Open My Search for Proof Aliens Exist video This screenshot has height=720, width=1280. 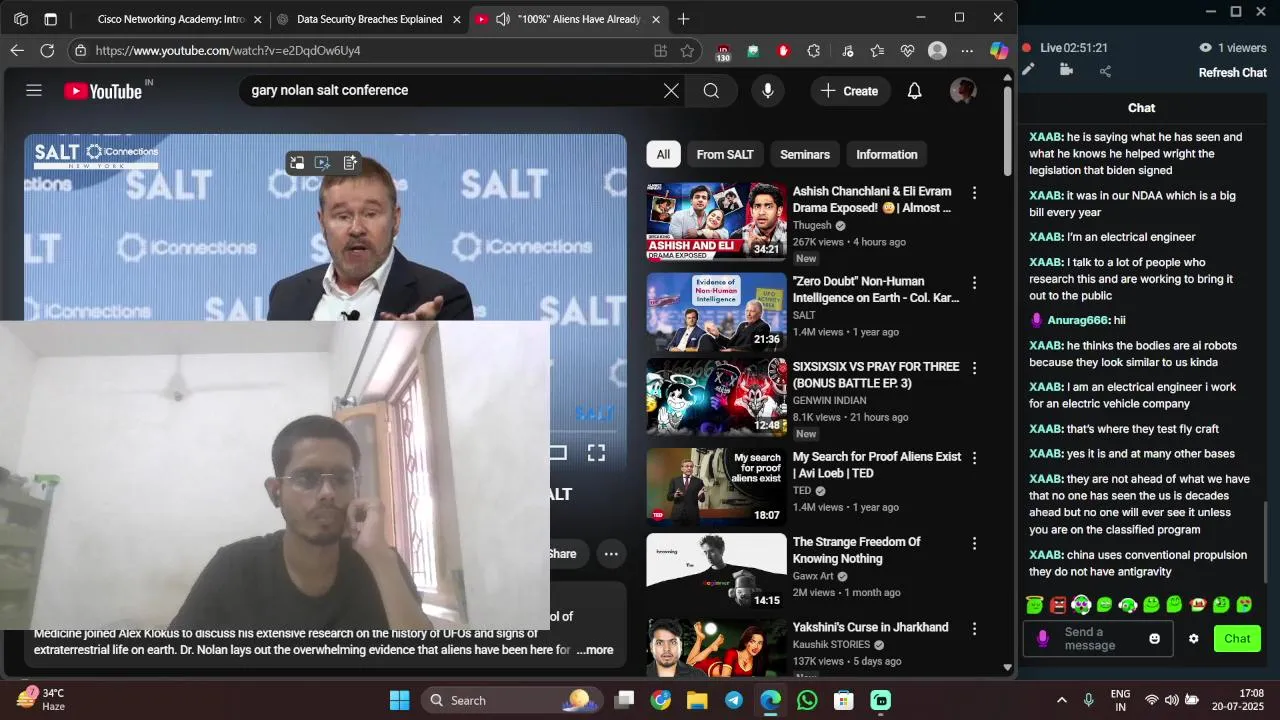pos(877,465)
